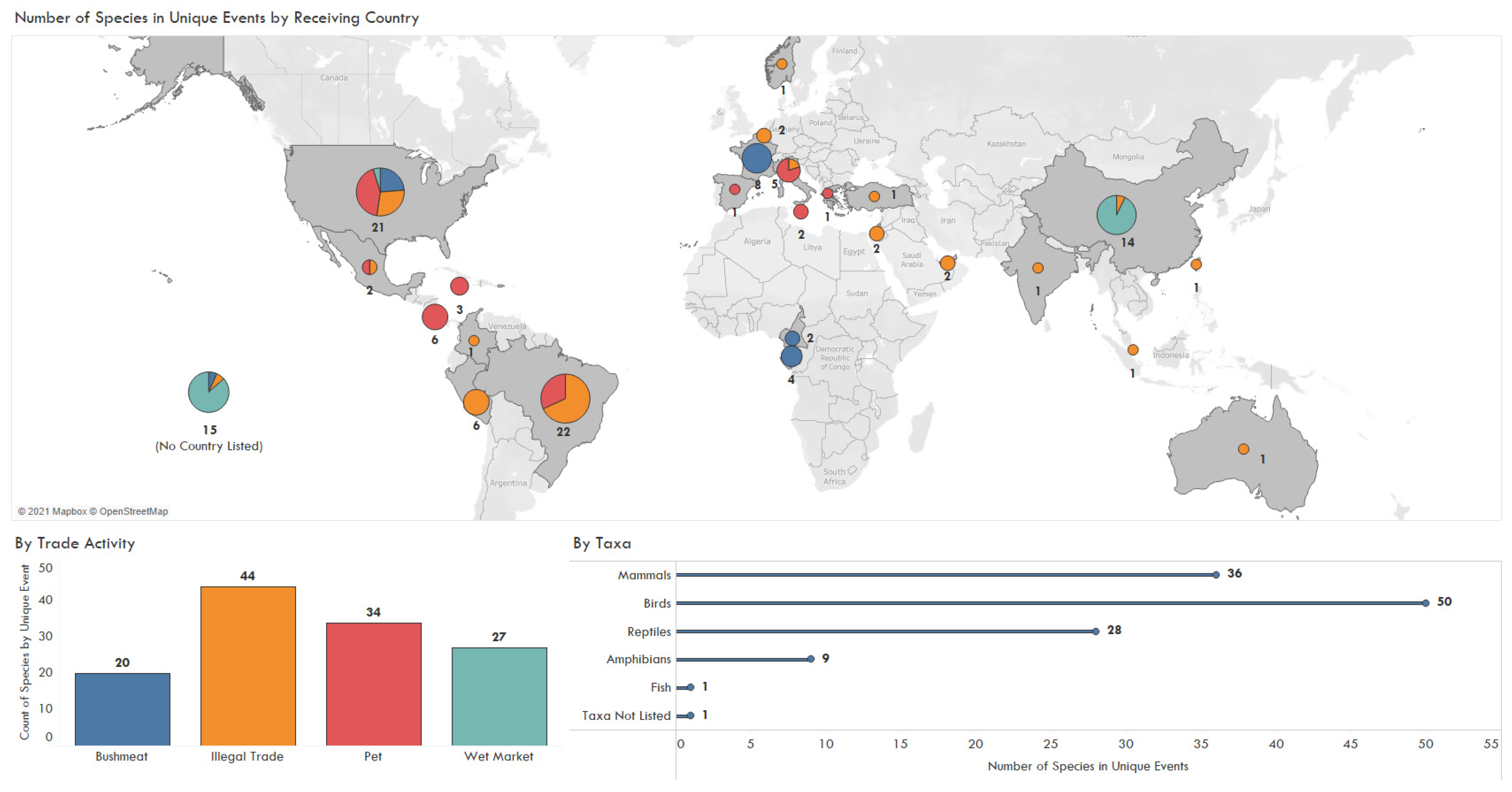
Task: Click the China pie chart labeled 14
Action: coord(1116,215)
